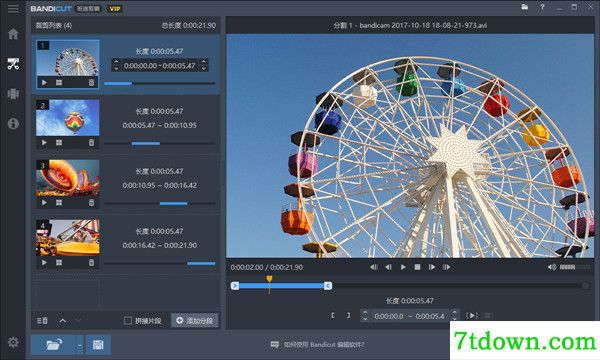This screenshot has width=600, height=360.
Task: Select the Cut mode scissors icon
Action: [x=13, y=64]
